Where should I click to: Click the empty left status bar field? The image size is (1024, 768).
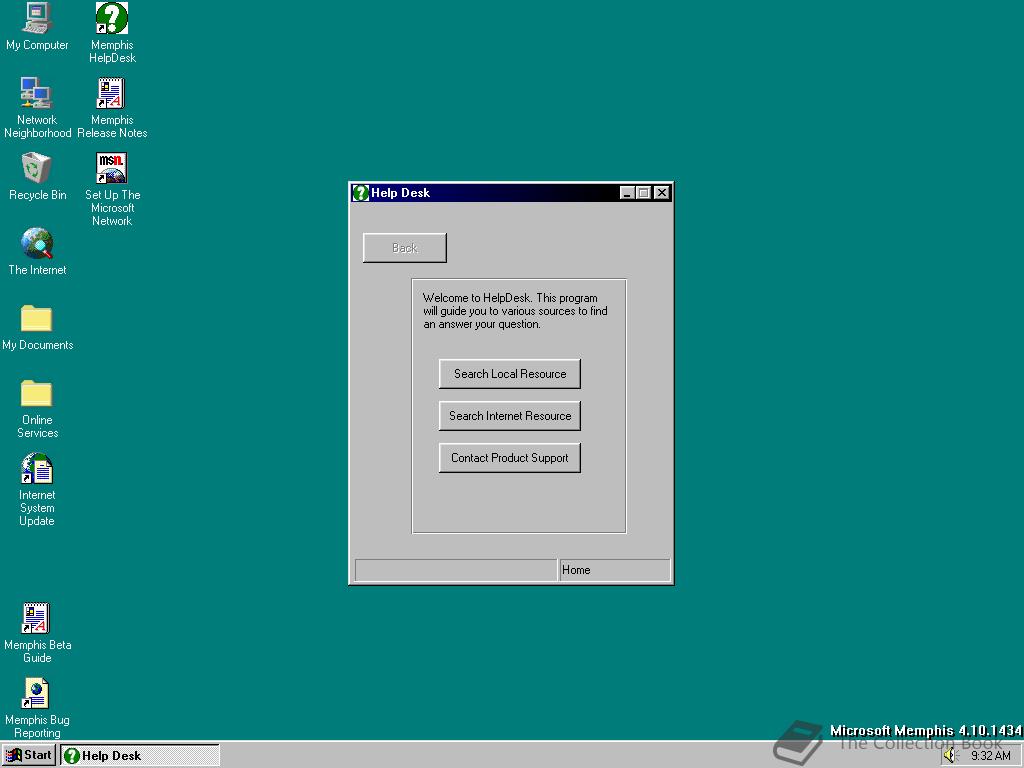tap(456, 570)
